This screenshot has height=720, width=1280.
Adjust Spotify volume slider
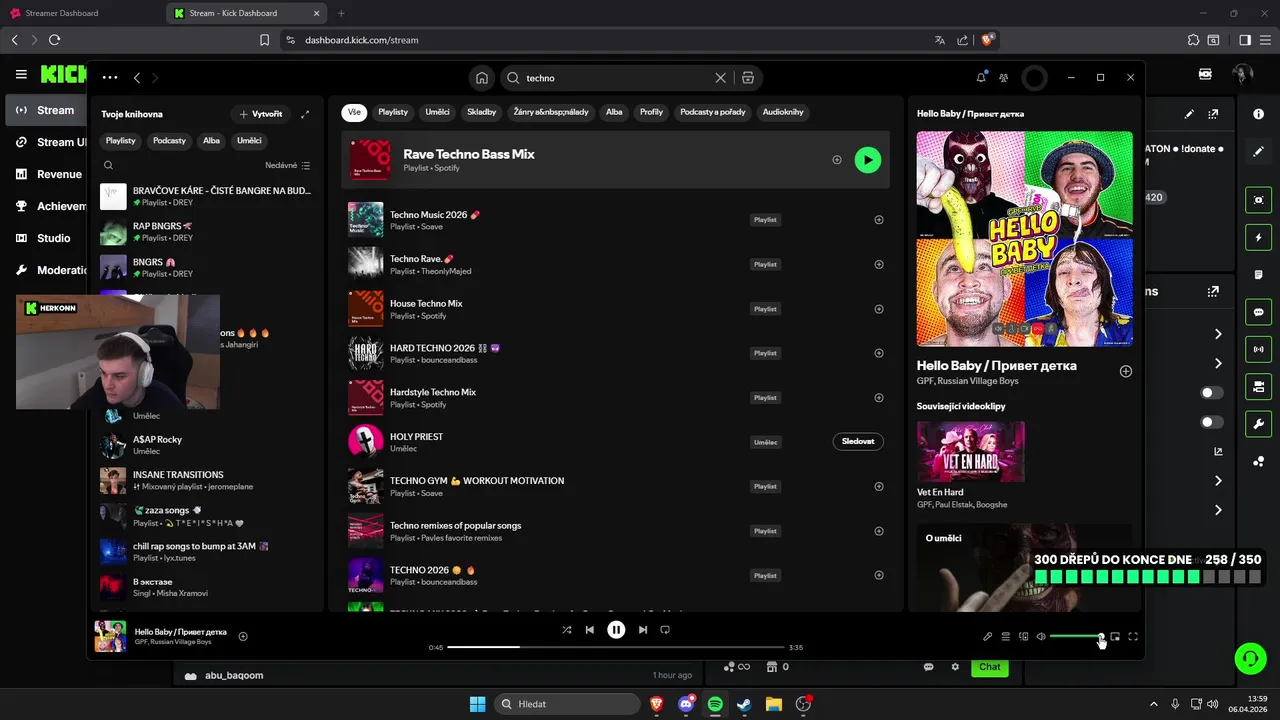click(x=1076, y=636)
